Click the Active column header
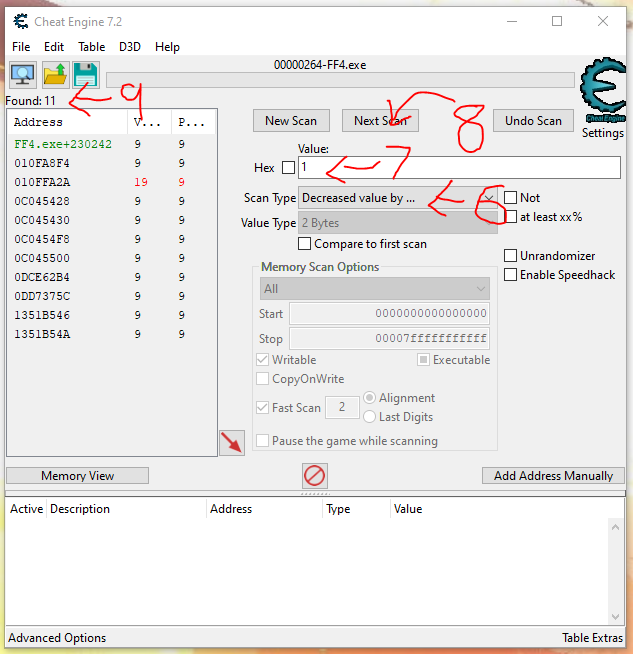The image size is (633, 654). point(27,509)
